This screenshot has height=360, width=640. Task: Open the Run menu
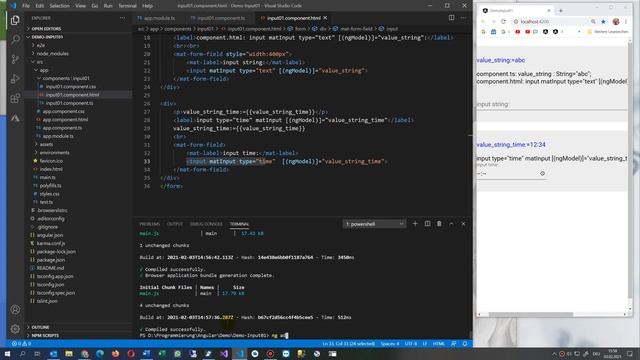click(x=108, y=6)
